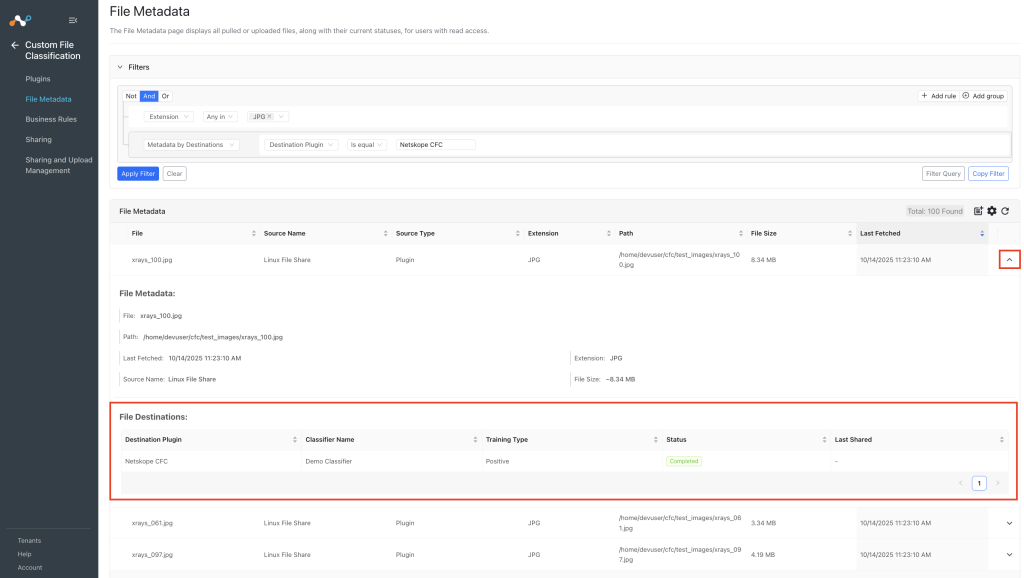The image size is (1024, 578).
Task: Sort by Last Shared column
Action: 1002,440
